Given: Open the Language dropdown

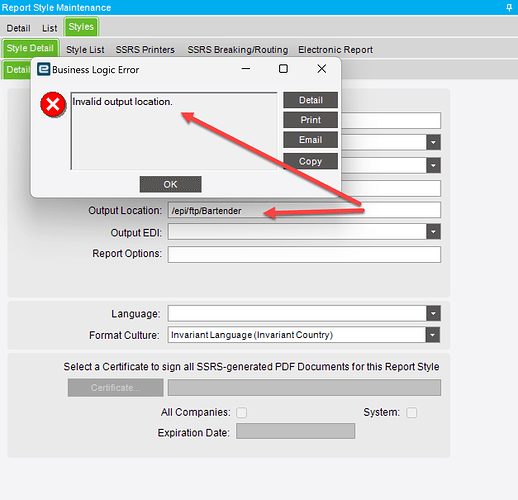Looking at the screenshot, I should (x=433, y=313).
